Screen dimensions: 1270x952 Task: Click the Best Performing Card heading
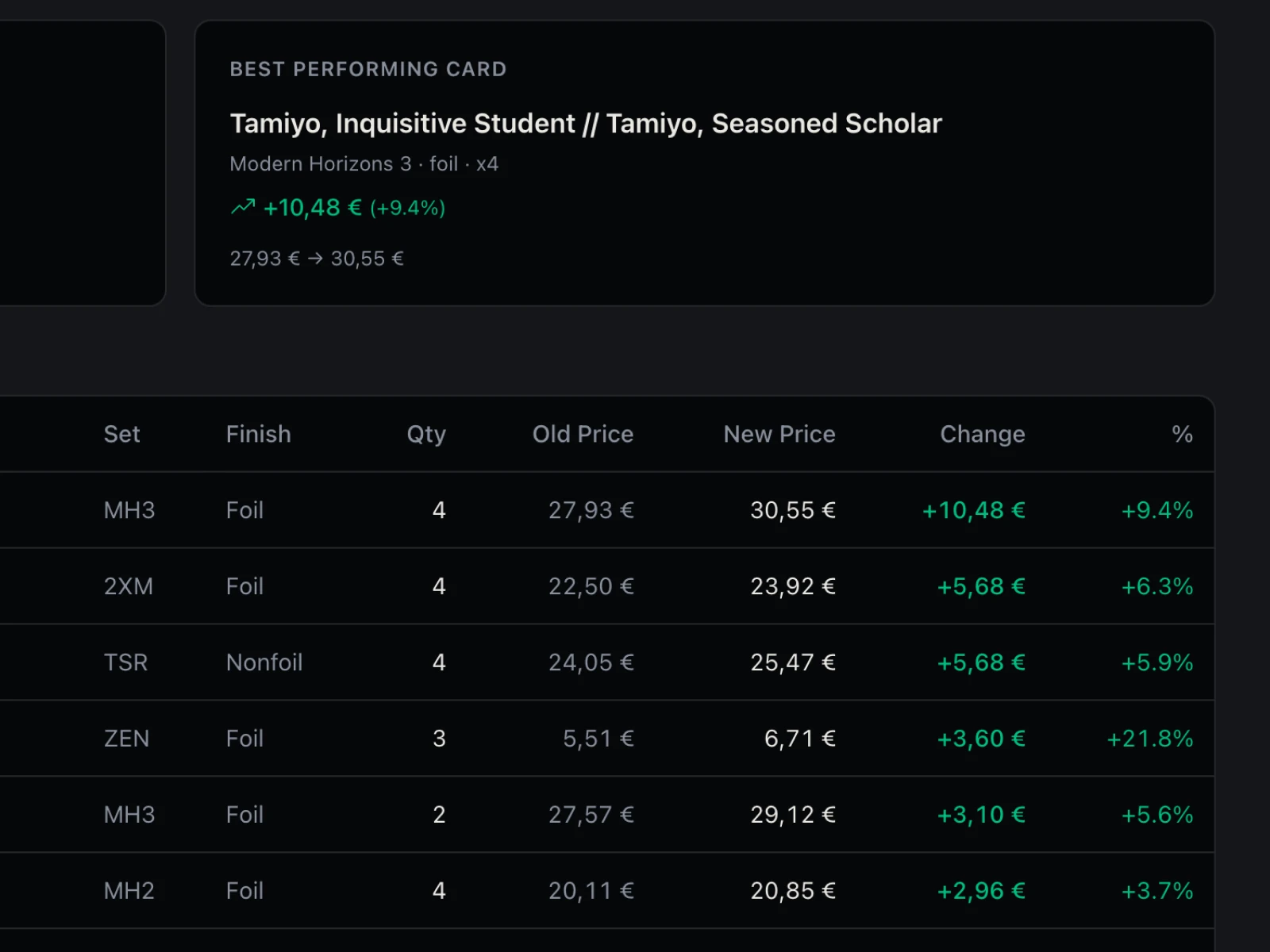[368, 69]
